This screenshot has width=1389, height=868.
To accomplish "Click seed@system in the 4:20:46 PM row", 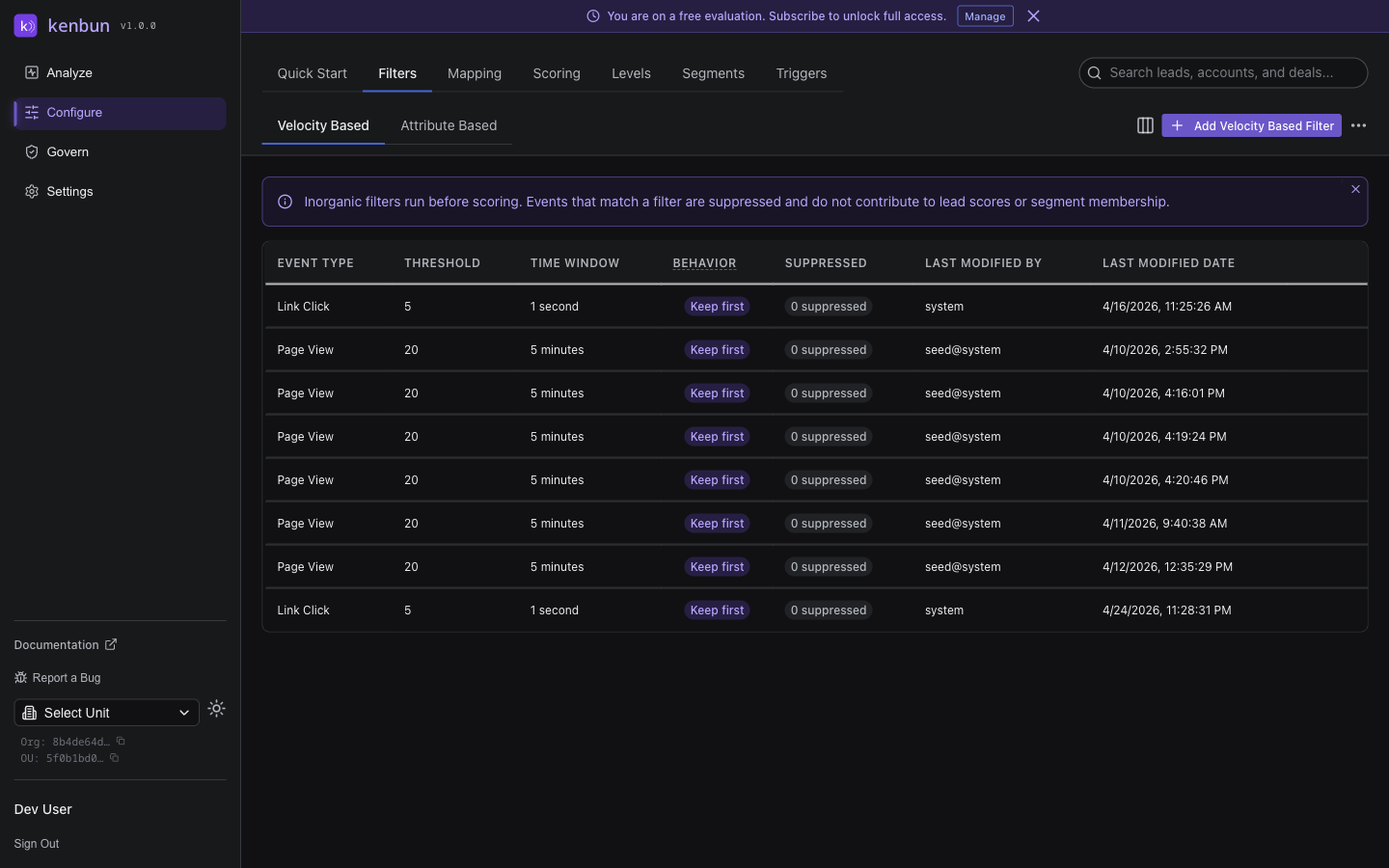I will click(x=963, y=480).
